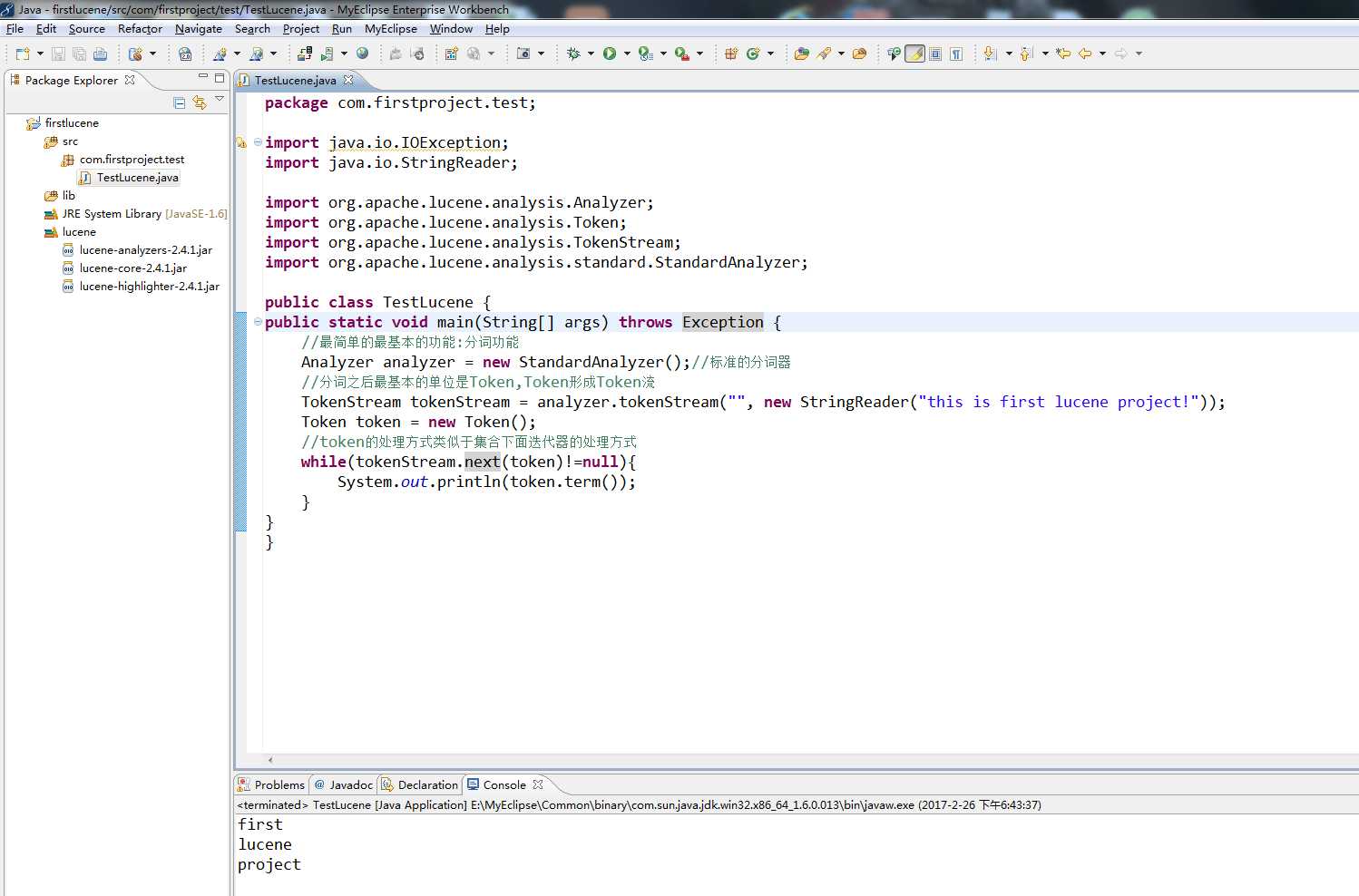Click the Run Last Tool icon
The width and height of the screenshot is (1359, 896).
[681, 54]
